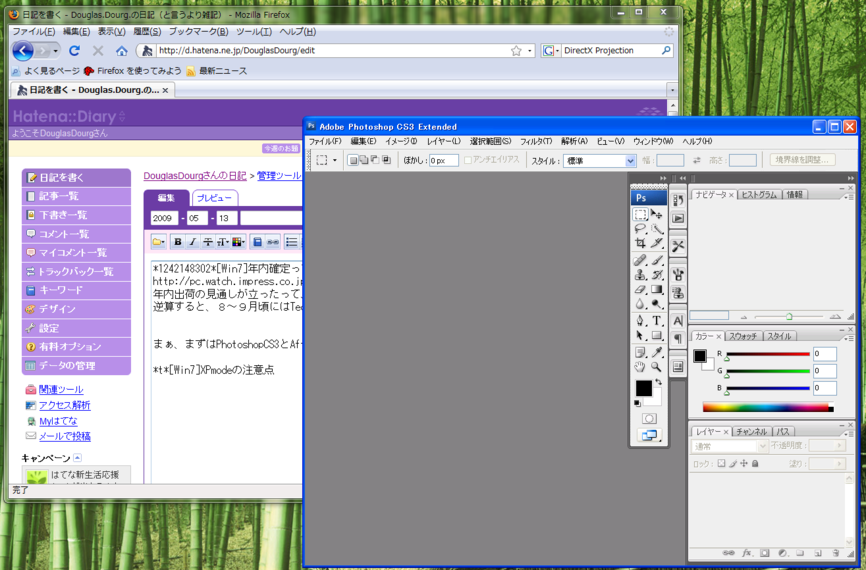The image size is (866, 570).
Task: Open the Layers panel flyout menu
Action: click(848, 434)
